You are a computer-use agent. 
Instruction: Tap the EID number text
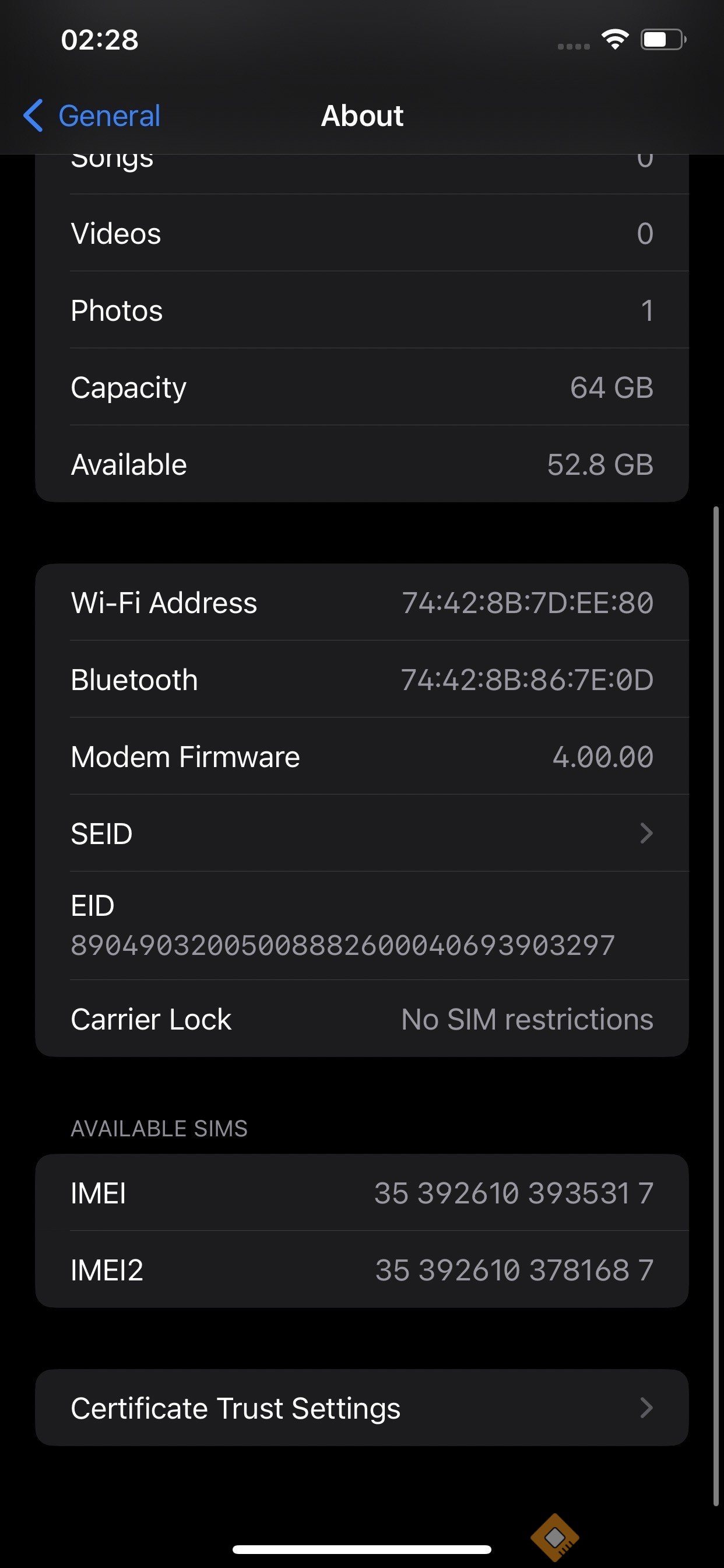tap(343, 946)
